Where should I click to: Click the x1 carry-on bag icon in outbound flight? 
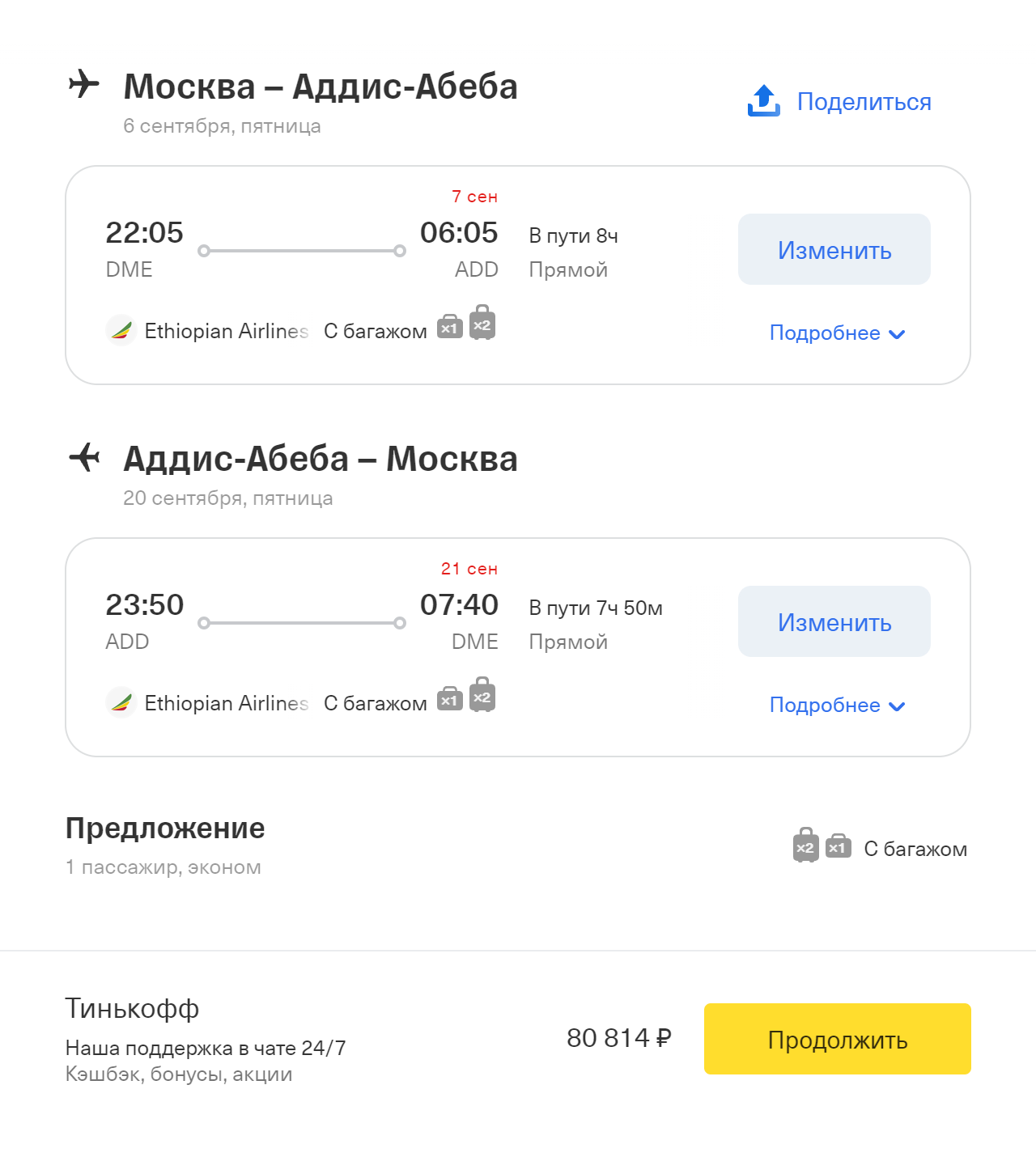pyautogui.click(x=450, y=327)
